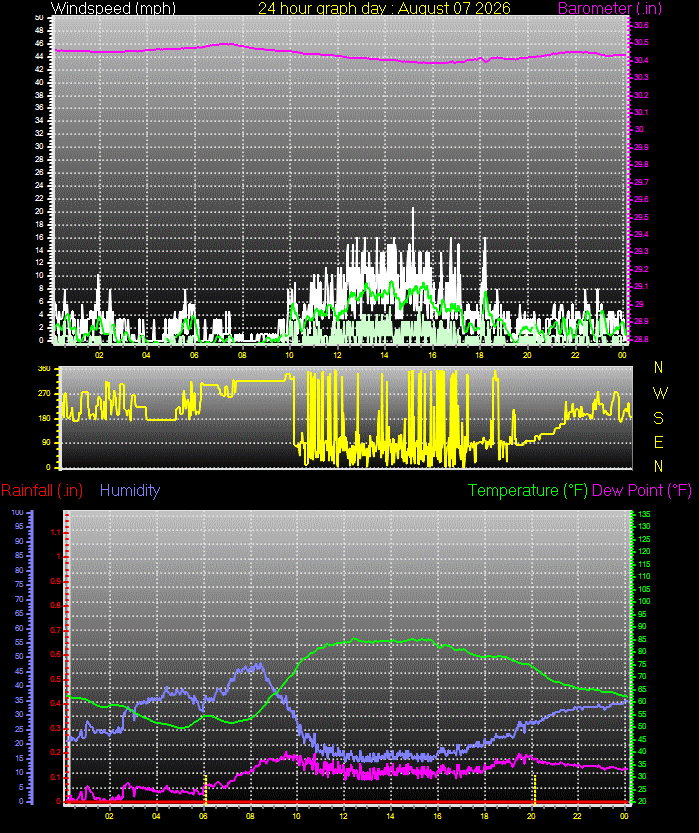Click the 30.6 barometer axis value

(641, 25)
